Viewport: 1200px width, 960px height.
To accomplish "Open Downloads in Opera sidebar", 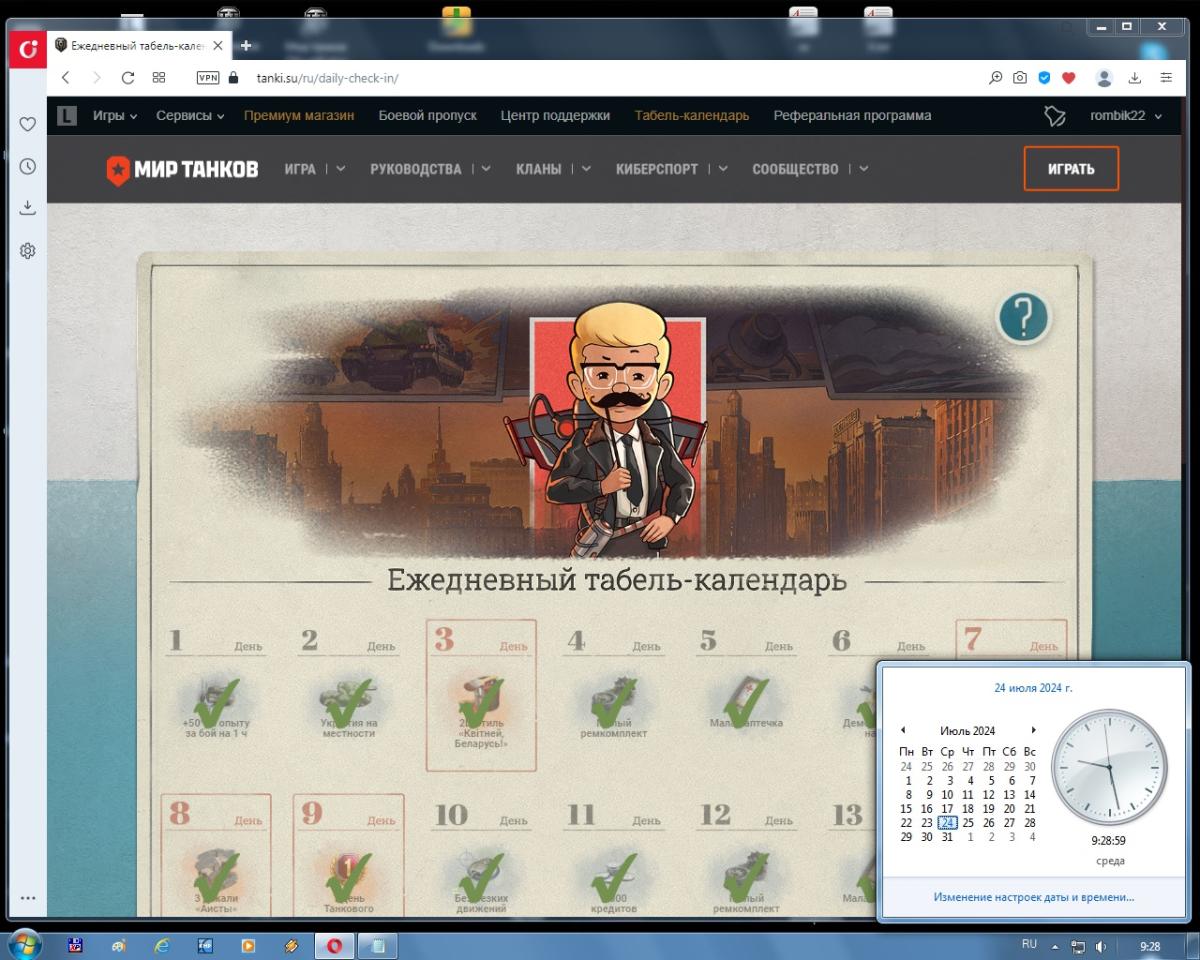I will [x=28, y=208].
